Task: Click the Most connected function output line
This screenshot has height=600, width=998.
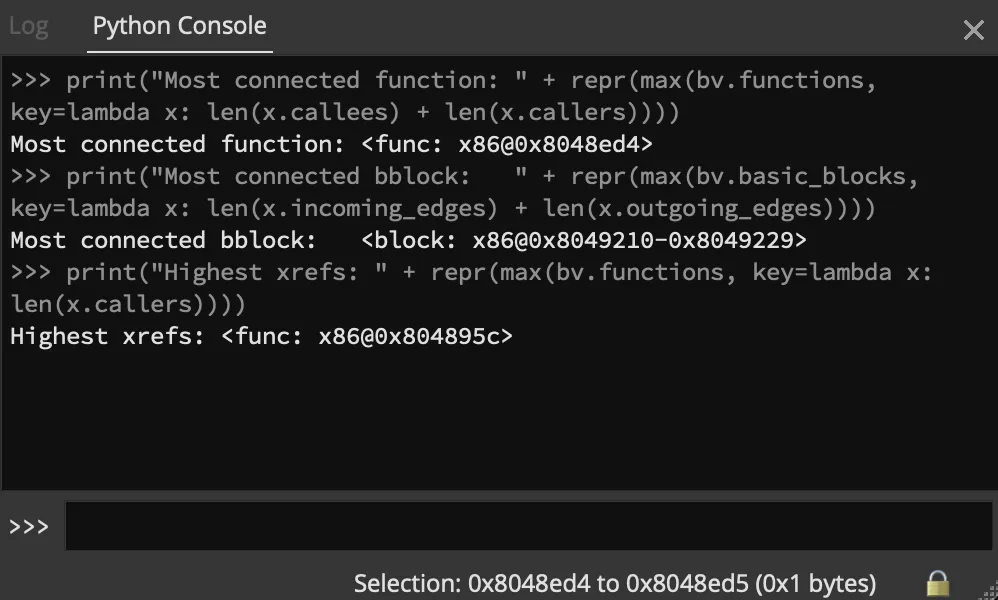Action: (332, 144)
